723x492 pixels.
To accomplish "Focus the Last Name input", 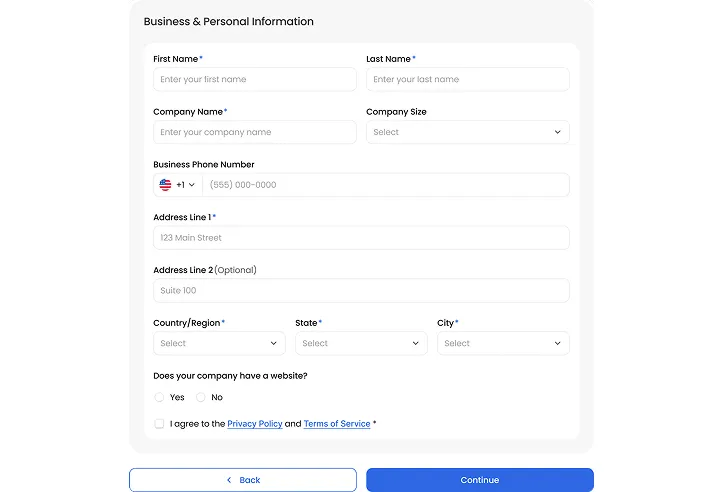I will (x=467, y=79).
